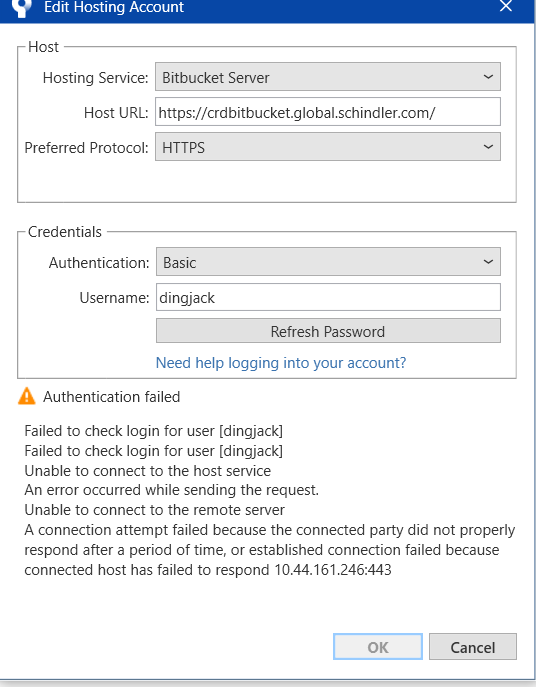Click the IP address 10.44.161.246:443 in error
The width and height of the screenshot is (536, 687).
pos(333,570)
